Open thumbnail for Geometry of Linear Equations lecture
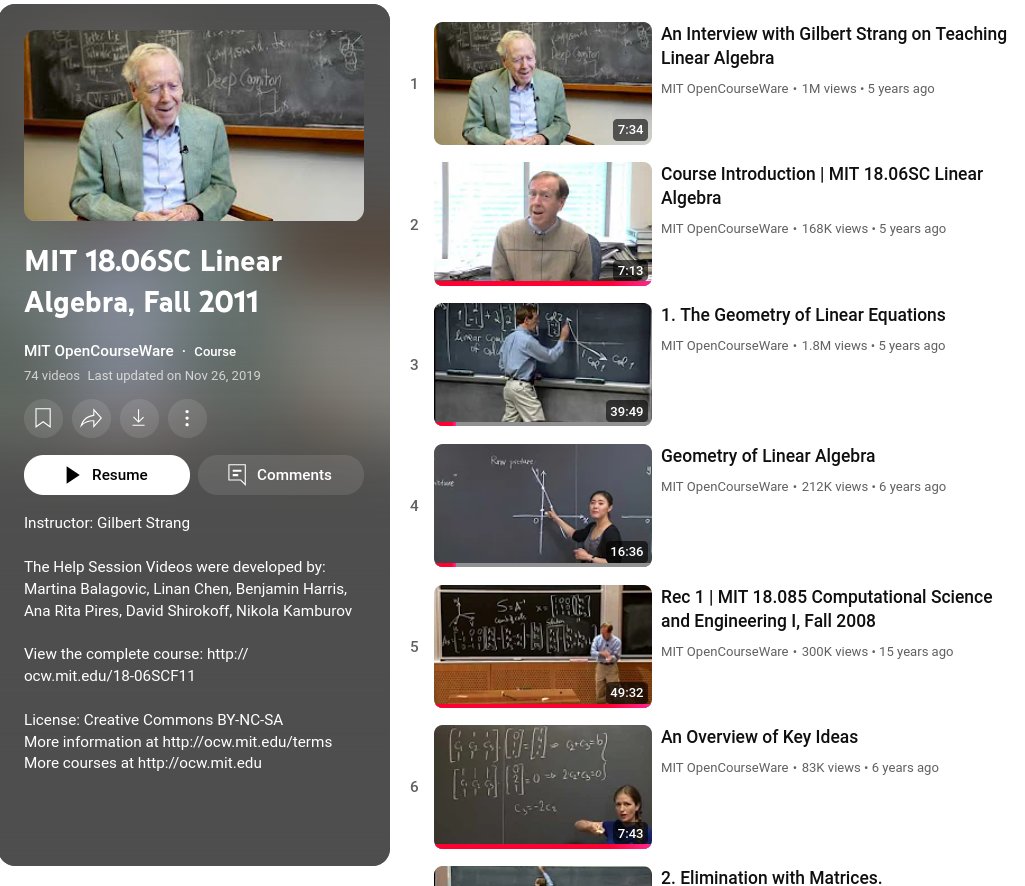Screen dimensions: 1025x886 coord(543,364)
